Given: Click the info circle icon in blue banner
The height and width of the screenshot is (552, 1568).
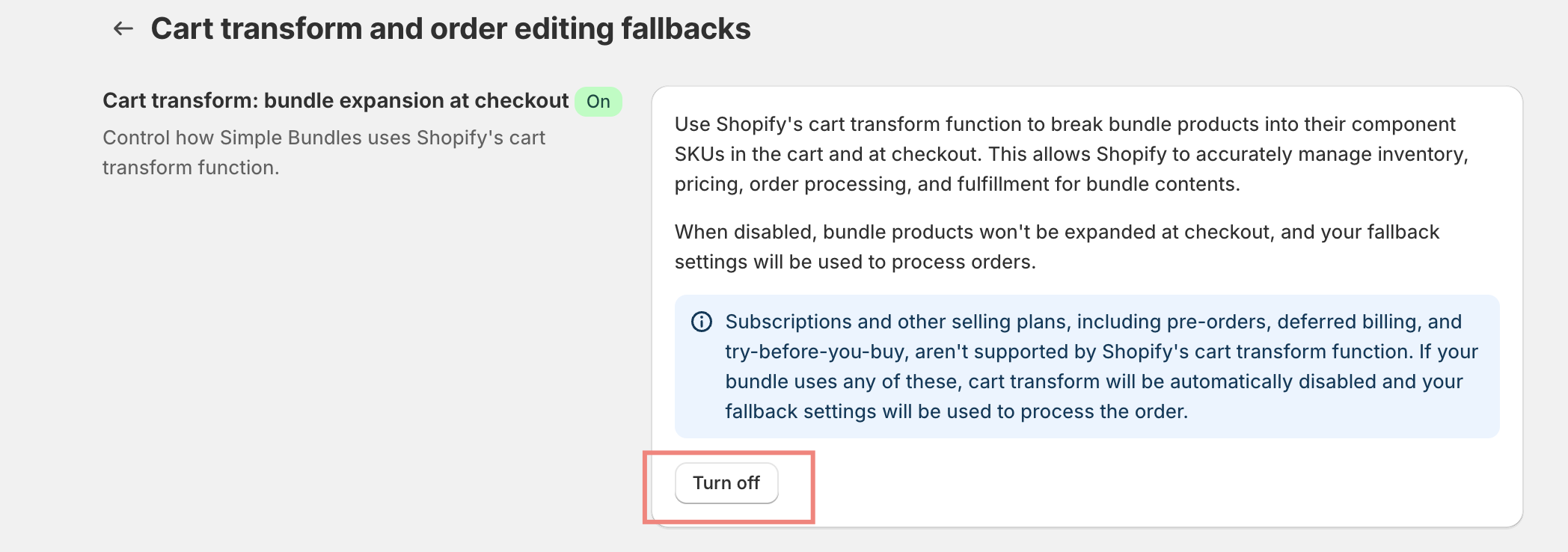Looking at the screenshot, I should point(702,322).
